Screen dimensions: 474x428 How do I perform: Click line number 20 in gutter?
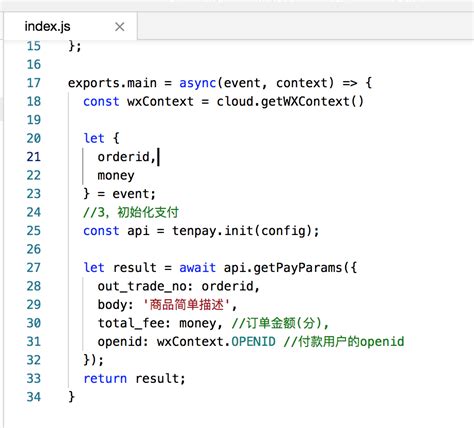pos(34,138)
